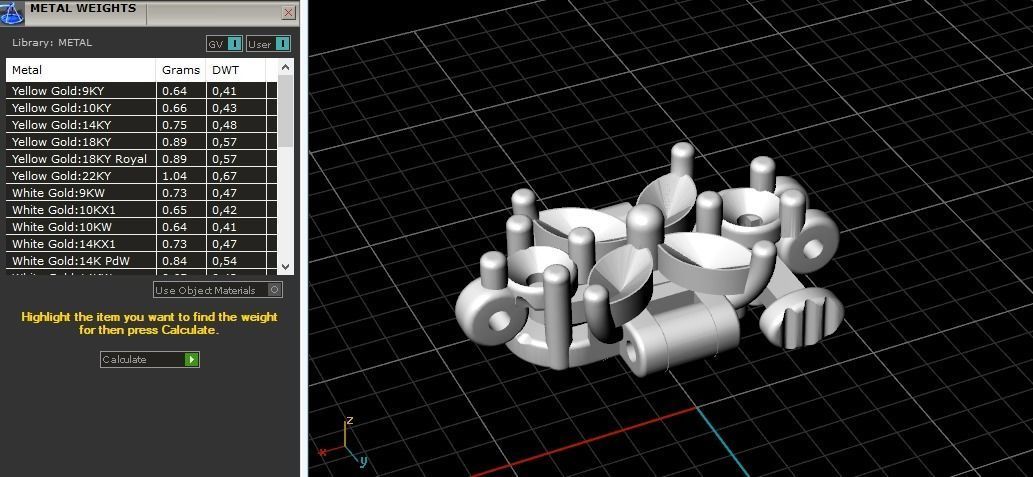Click the XYZ axis indicator in viewport
This screenshot has height=477, width=1033.
pos(343,440)
